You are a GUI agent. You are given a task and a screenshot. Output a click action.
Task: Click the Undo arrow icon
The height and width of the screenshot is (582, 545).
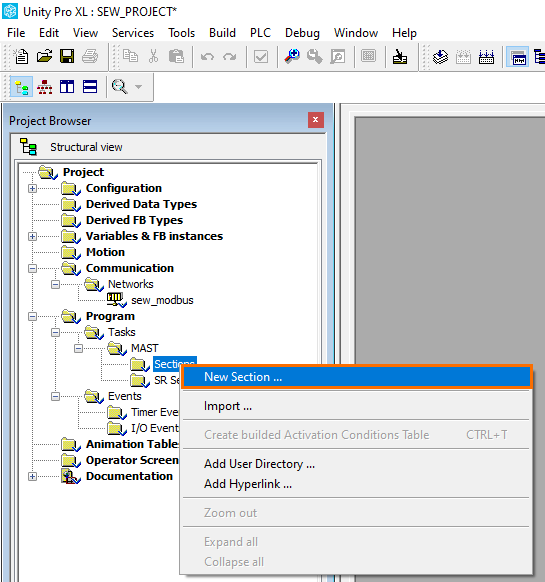[207, 57]
